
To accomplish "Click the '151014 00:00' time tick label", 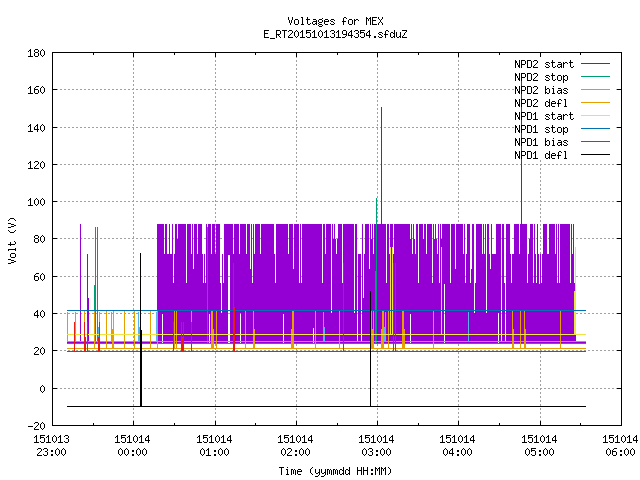I will tap(133, 446).
